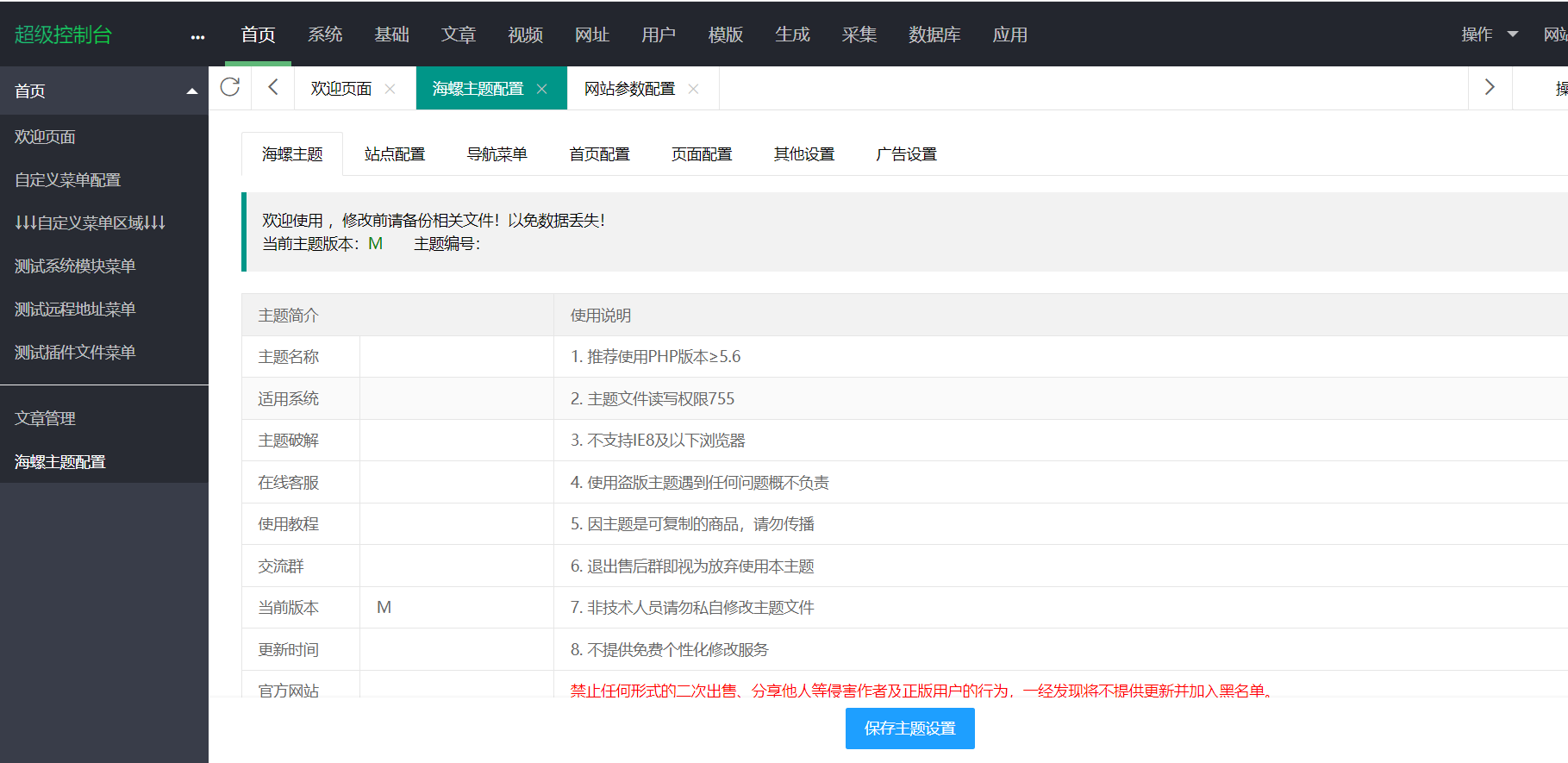Click the 更新时间 table cell
Screen dimensions: 1568x763
[x=301, y=650]
